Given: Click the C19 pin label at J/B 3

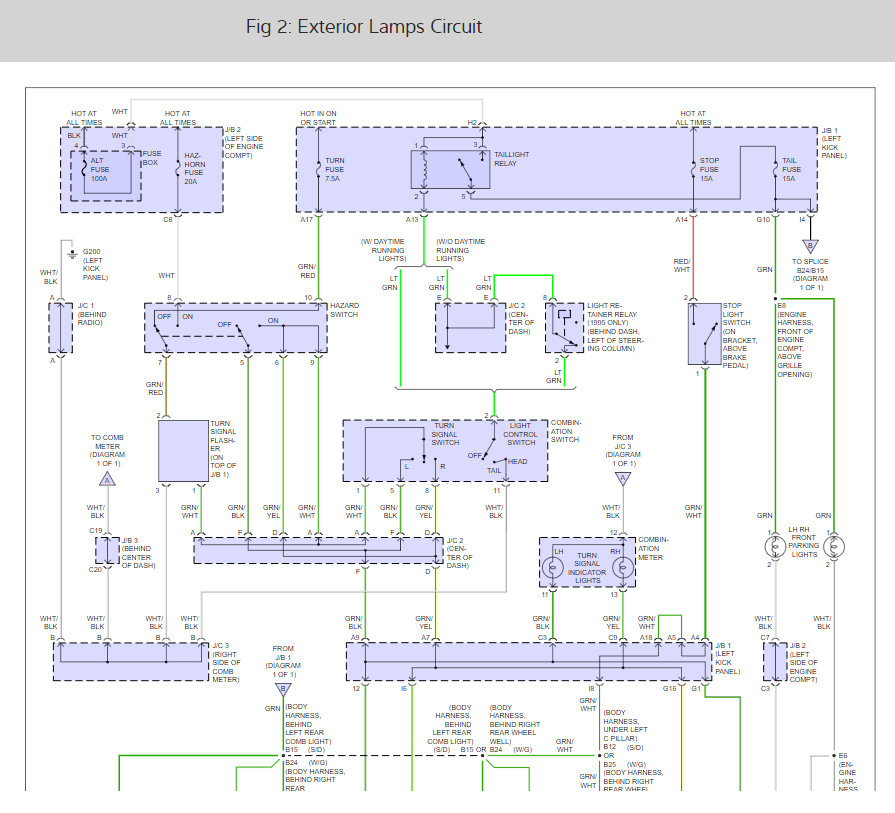Looking at the screenshot, I should coord(95,530).
